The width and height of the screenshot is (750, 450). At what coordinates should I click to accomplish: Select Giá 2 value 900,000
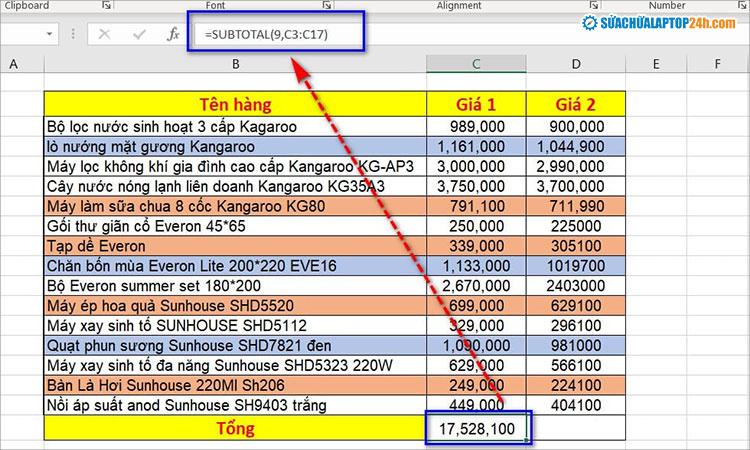(576, 126)
